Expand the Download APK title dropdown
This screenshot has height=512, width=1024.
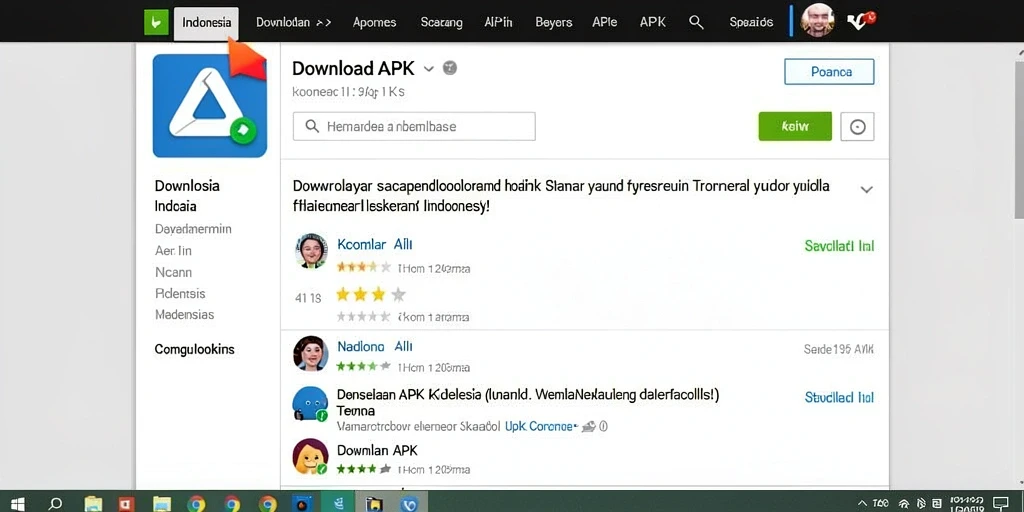pyautogui.click(x=428, y=69)
